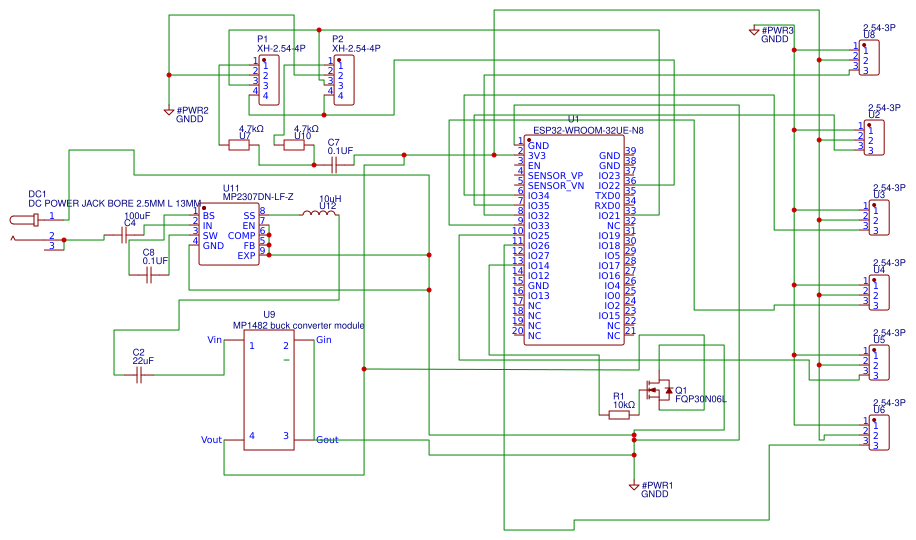This screenshot has height=540, width=916.
Task: Select the C8 0.1UF capacitor symbol
Action: click(x=148, y=275)
